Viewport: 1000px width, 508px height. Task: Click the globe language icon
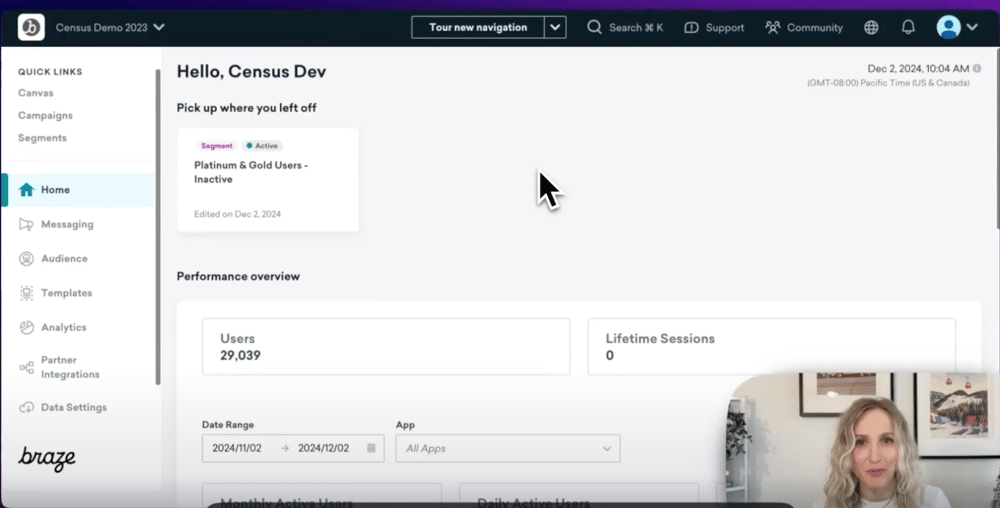(871, 27)
